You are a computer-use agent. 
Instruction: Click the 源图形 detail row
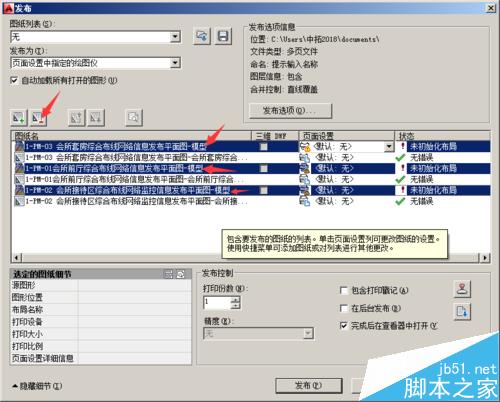click(x=101, y=285)
